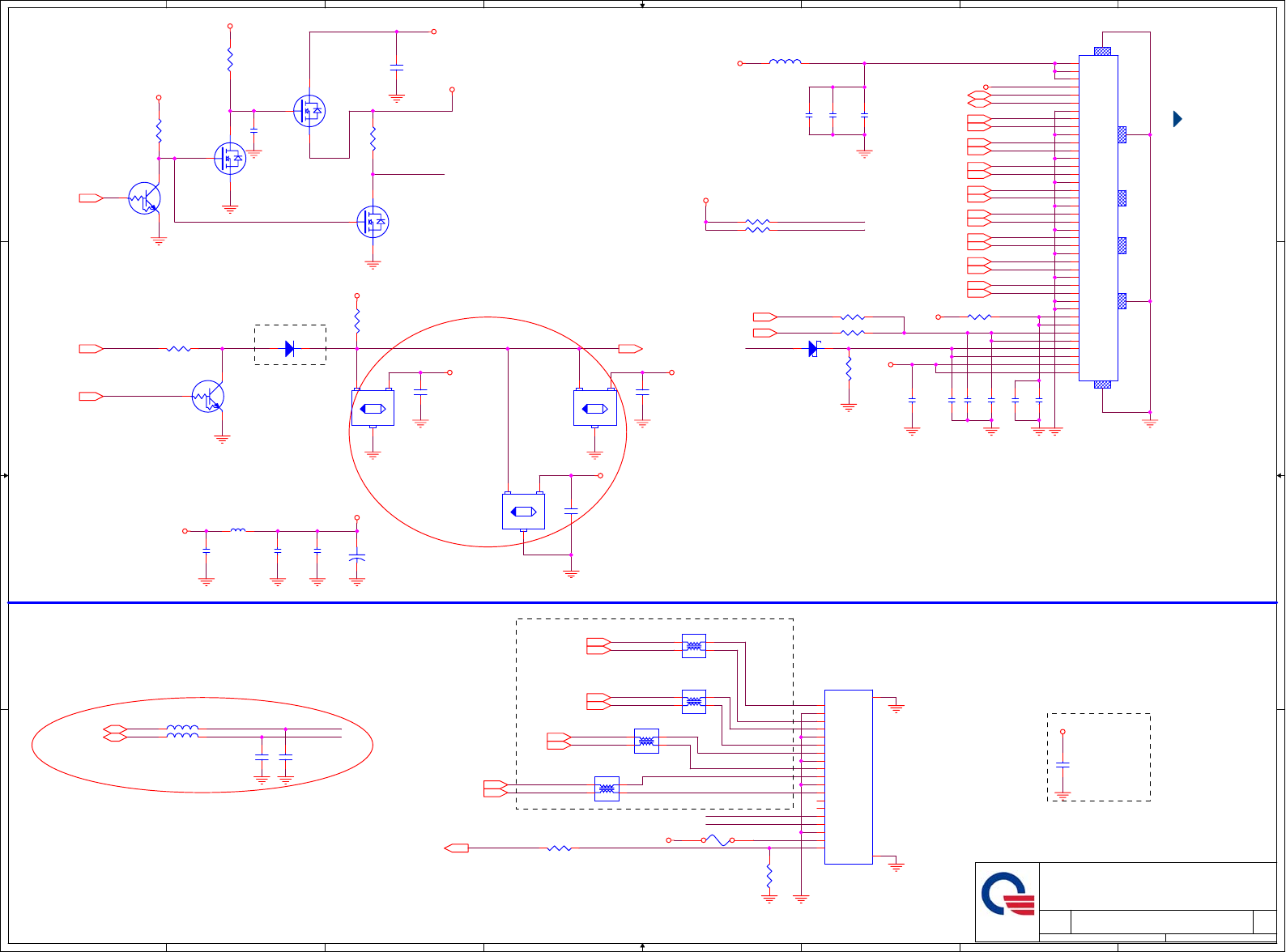Viewport: 1286px width, 952px height.
Task: Select the small inductor in the lower-left filter chain
Action: pyautogui.click(x=238, y=530)
